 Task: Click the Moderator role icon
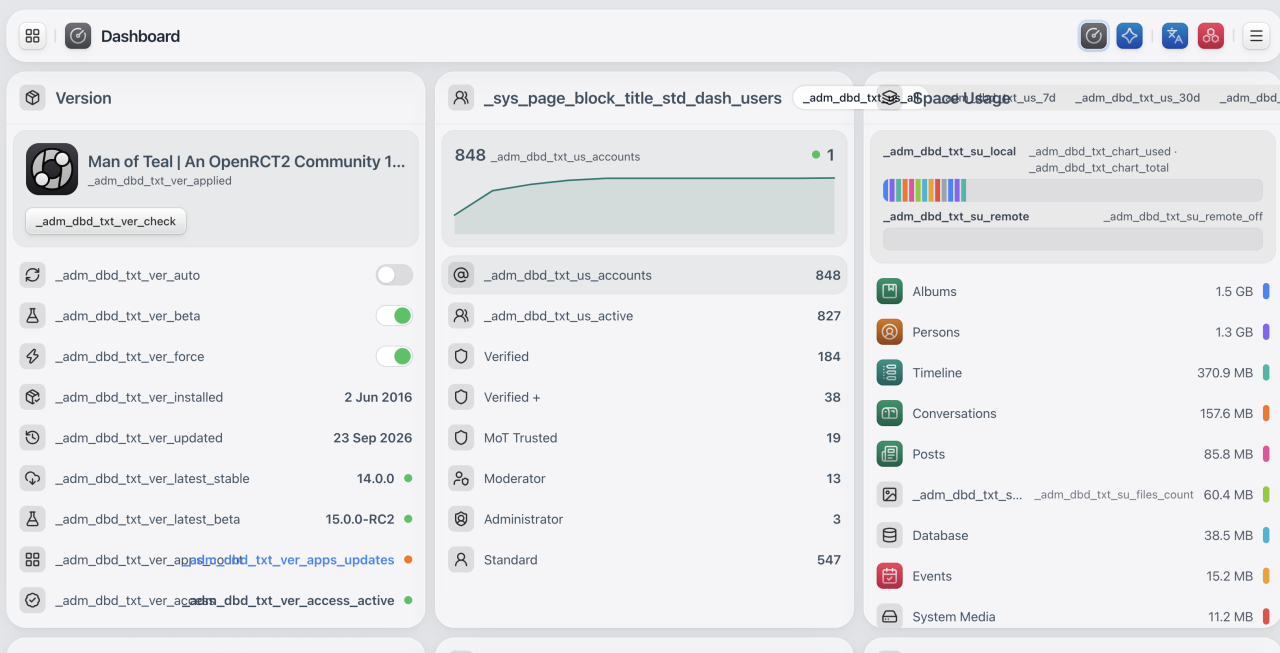[x=461, y=478]
